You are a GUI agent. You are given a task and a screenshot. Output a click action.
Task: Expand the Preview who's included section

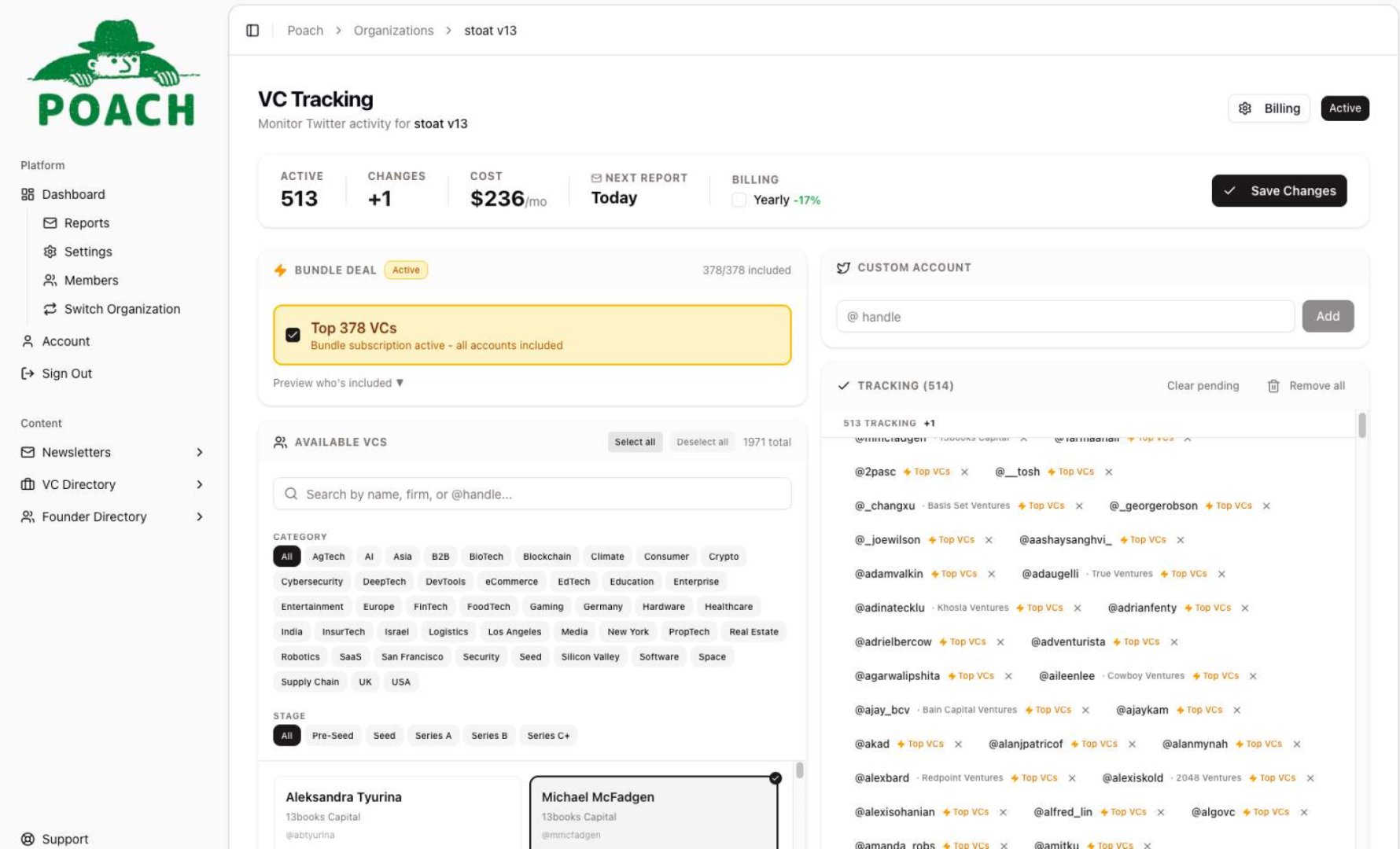click(337, 383)
